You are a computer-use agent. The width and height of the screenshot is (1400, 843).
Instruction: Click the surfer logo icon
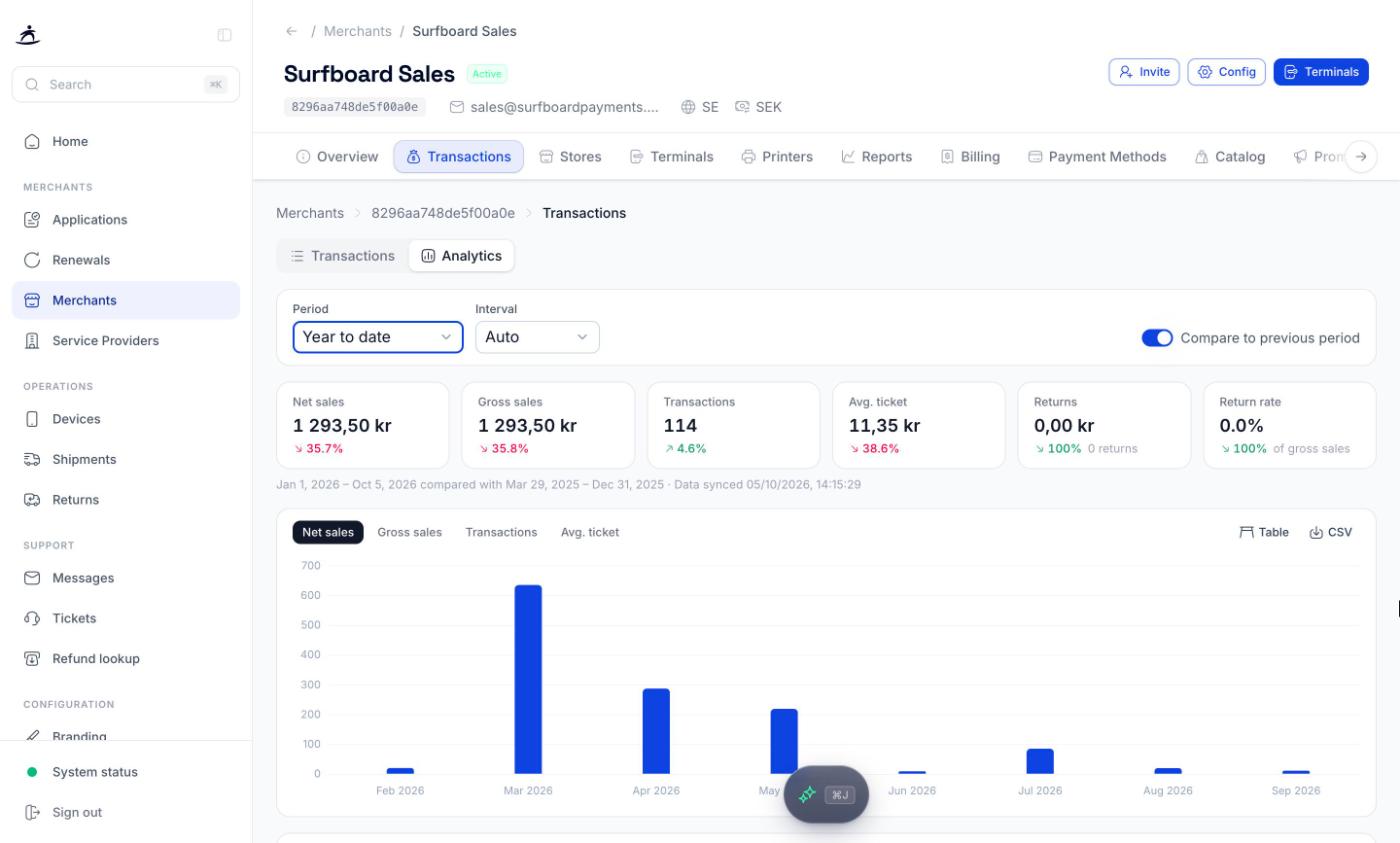[x=29, y=35]
